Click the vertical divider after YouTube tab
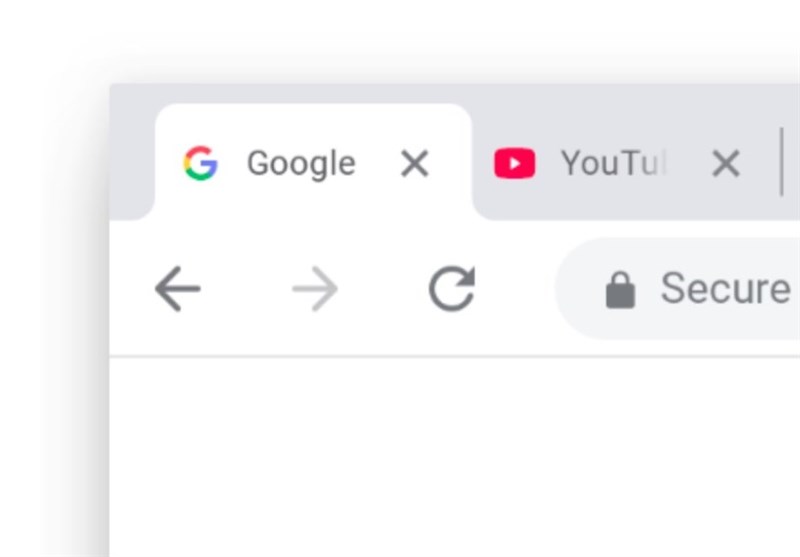Screen dimensions: 800x557 pyautogui.click(x=781, y=162)
